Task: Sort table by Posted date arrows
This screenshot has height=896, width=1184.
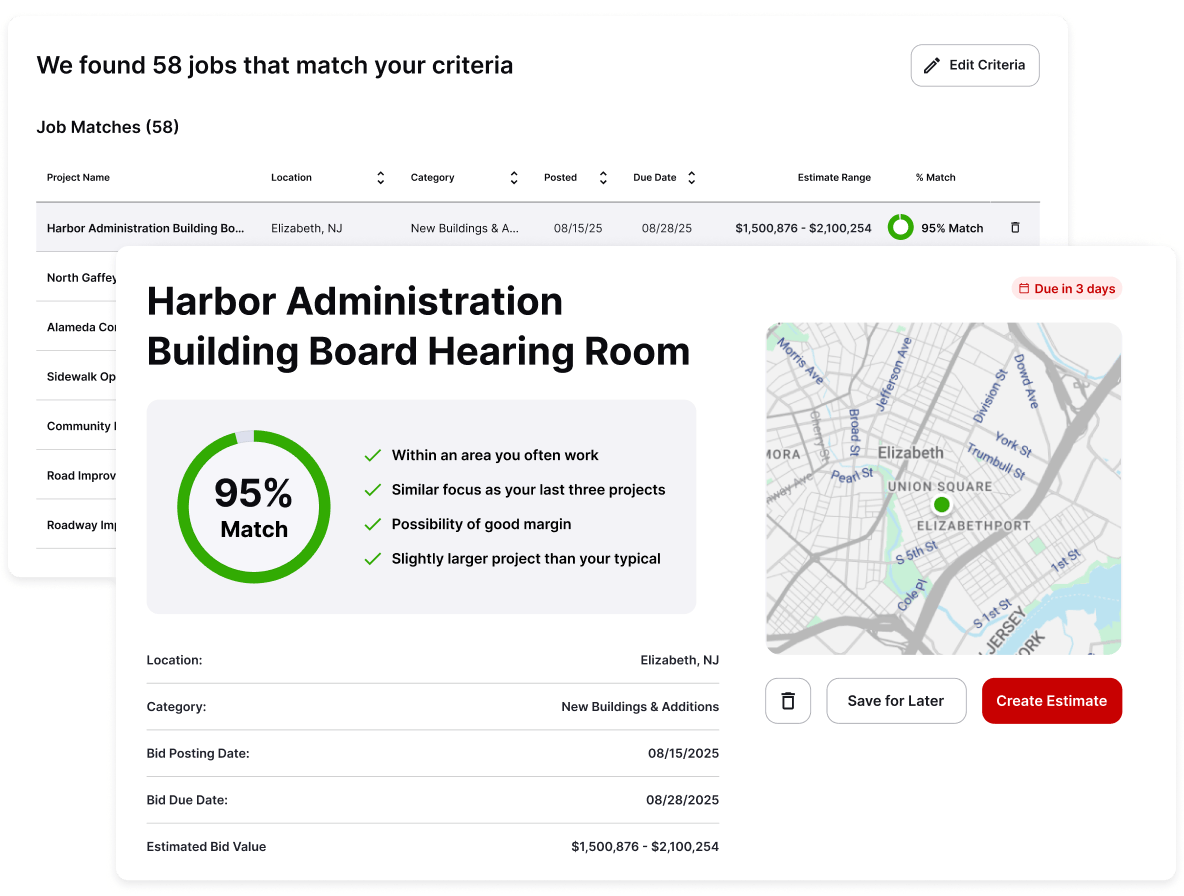Action: 603,178
